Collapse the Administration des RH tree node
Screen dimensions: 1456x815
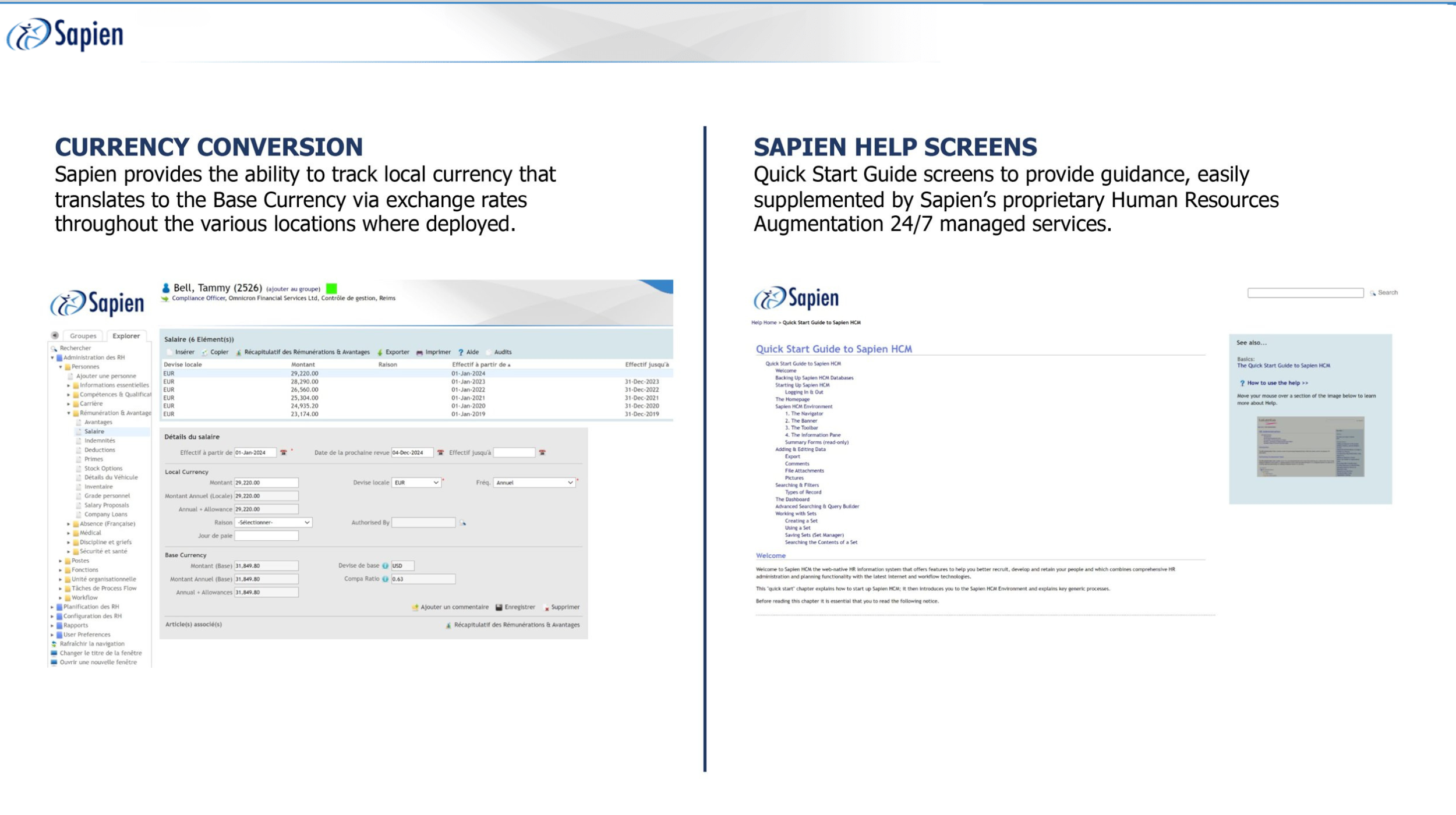coord(52,358)
